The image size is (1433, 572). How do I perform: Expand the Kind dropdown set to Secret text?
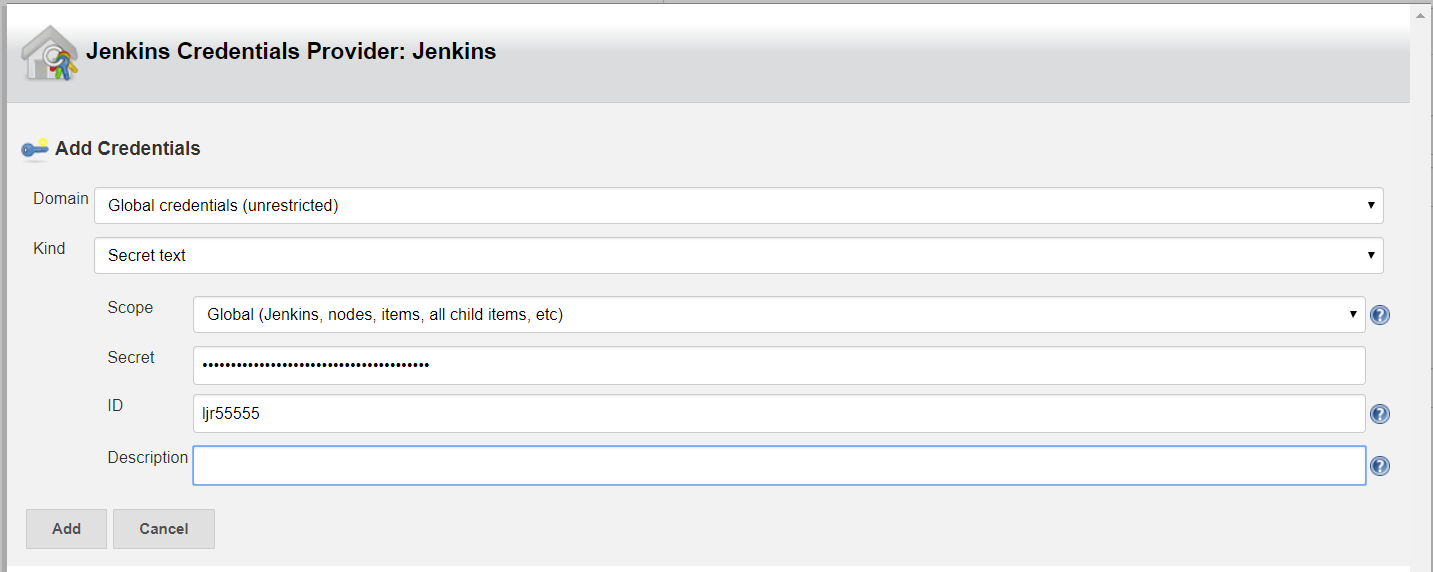tap(739, 255)
